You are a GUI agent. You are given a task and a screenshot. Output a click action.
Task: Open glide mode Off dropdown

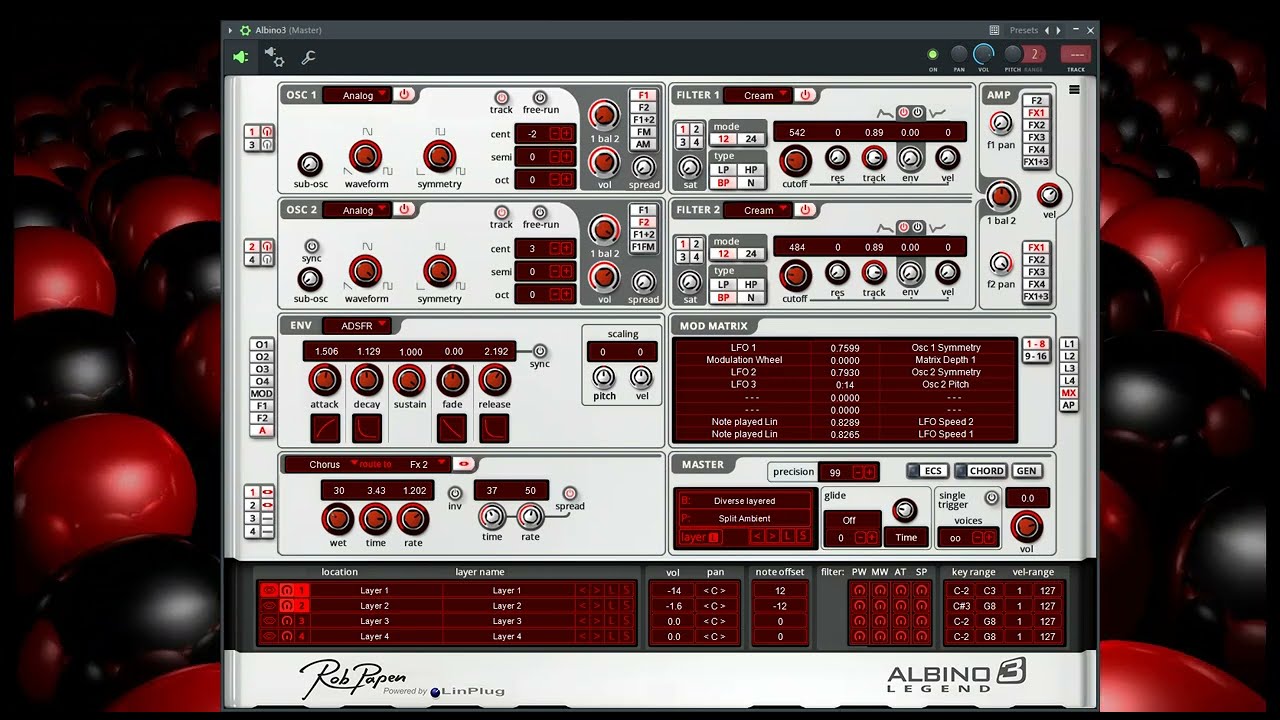point(851,520)
